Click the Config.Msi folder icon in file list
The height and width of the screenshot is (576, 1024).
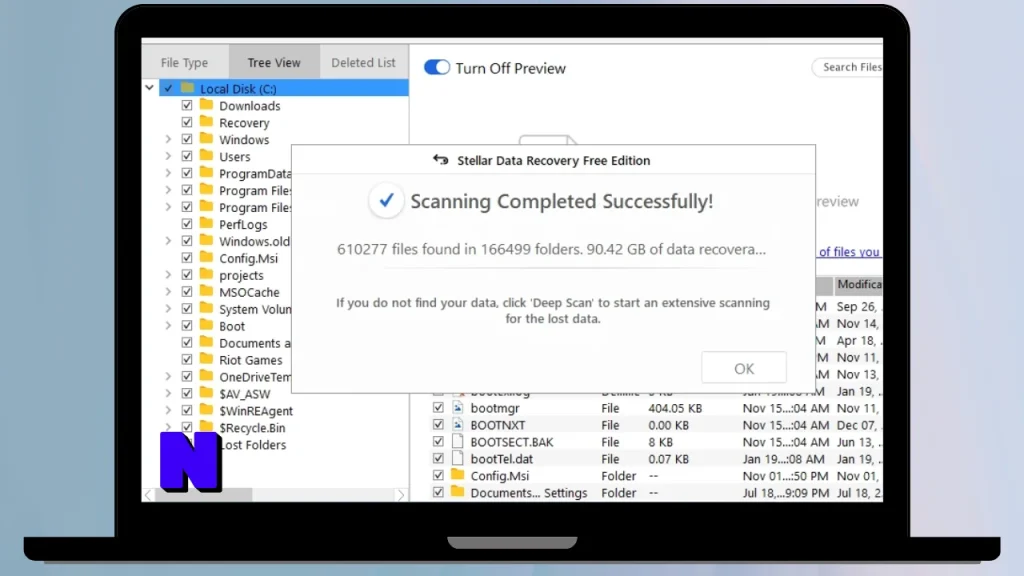[458, 475]
